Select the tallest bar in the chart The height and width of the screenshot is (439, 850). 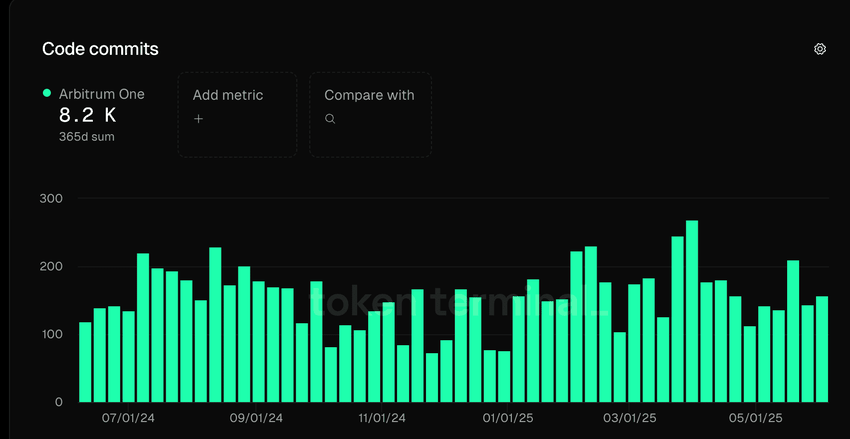pyautogui.click(x=692, y=311)
